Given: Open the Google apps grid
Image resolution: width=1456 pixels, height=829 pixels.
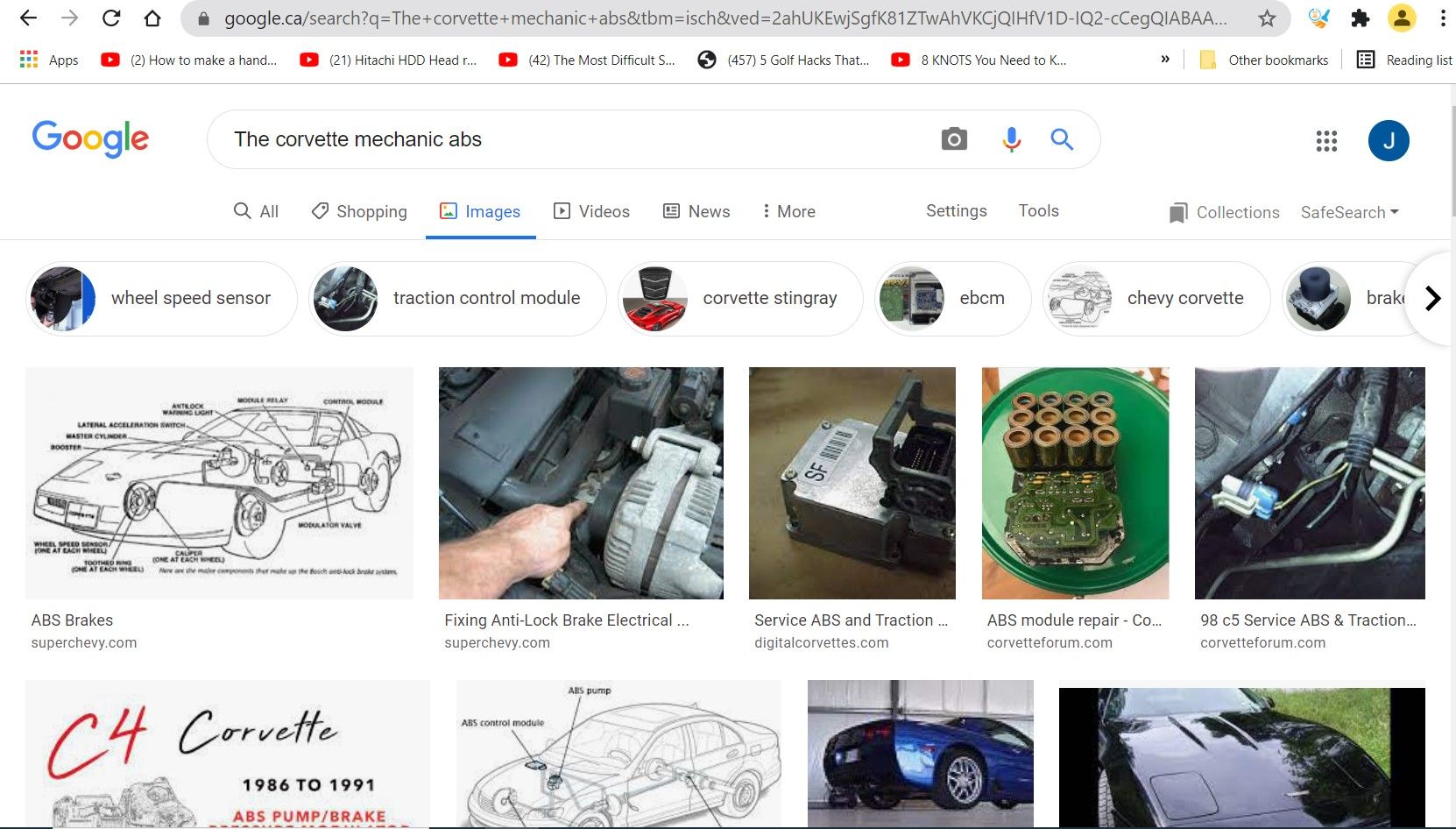Looking at the screenshot, I should point(1326,140).
